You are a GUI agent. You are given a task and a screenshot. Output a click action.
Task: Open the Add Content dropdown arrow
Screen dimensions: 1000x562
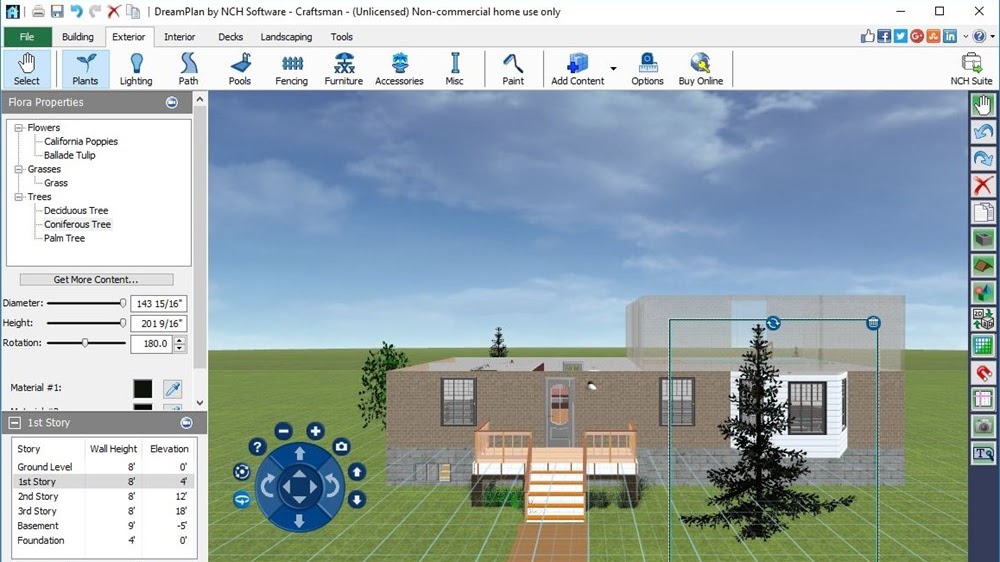(x=613, y=69)
